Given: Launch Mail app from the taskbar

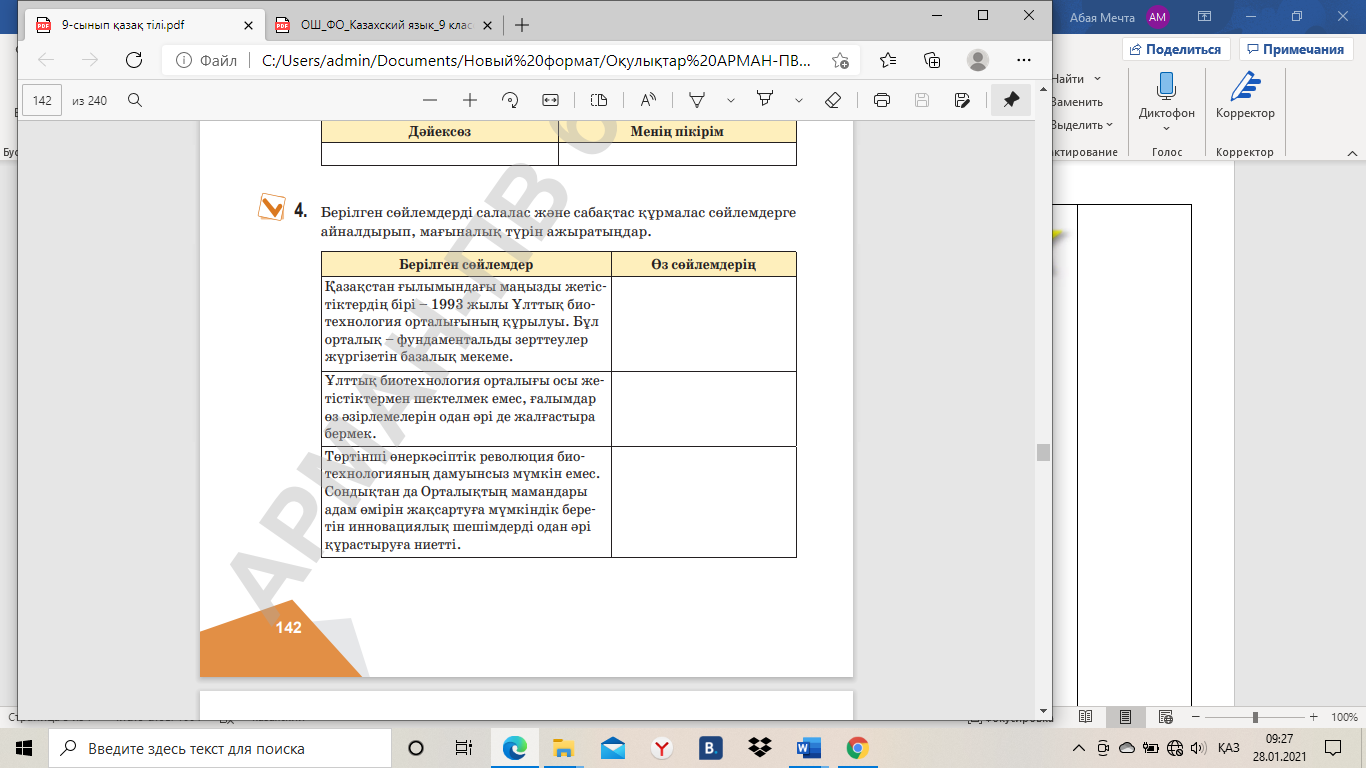Looking at the screenshot, I should pos(613,748).
